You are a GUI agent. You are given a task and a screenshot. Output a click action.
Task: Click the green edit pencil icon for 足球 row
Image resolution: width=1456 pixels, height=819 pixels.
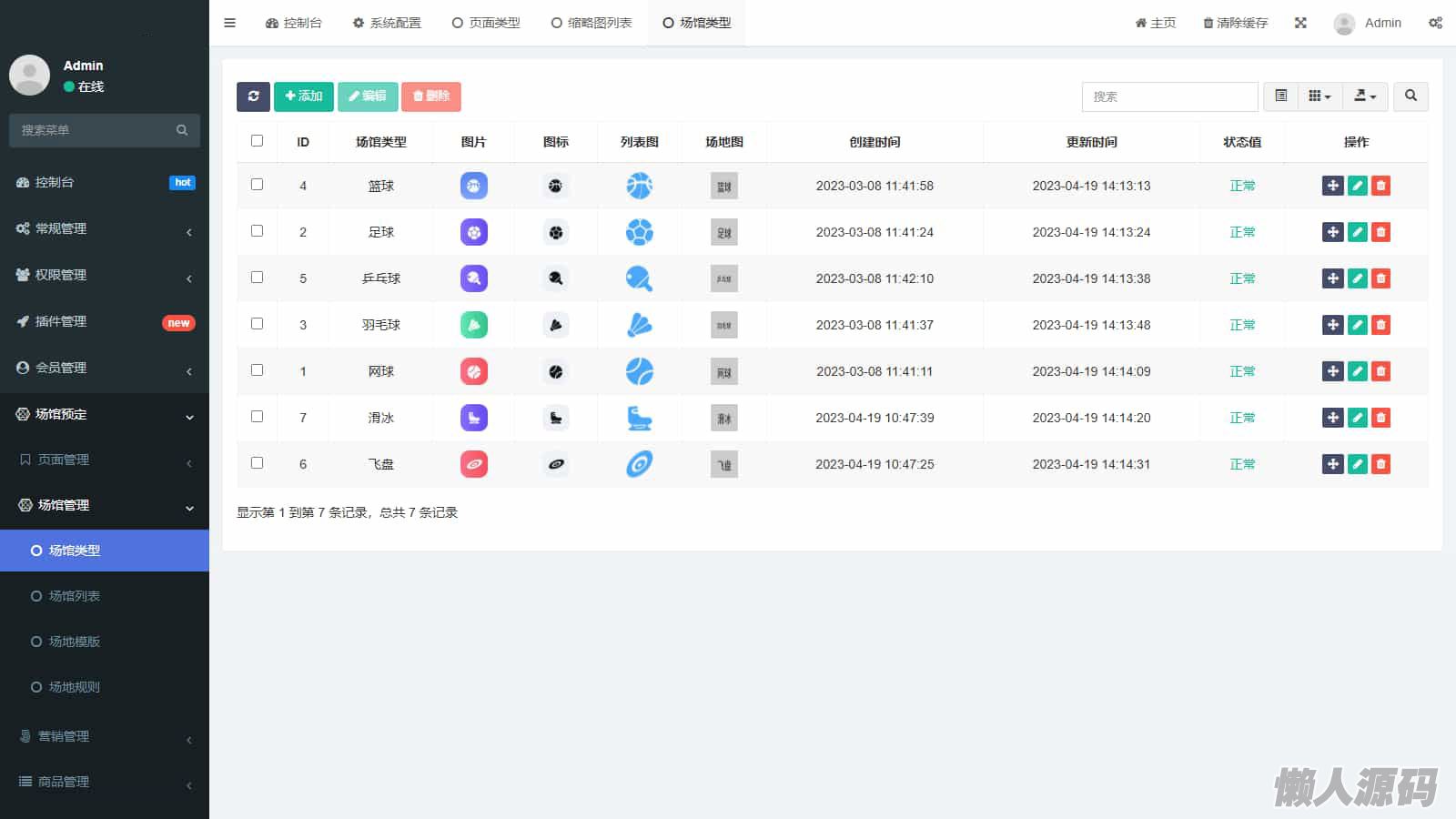tap(1357, 232)
